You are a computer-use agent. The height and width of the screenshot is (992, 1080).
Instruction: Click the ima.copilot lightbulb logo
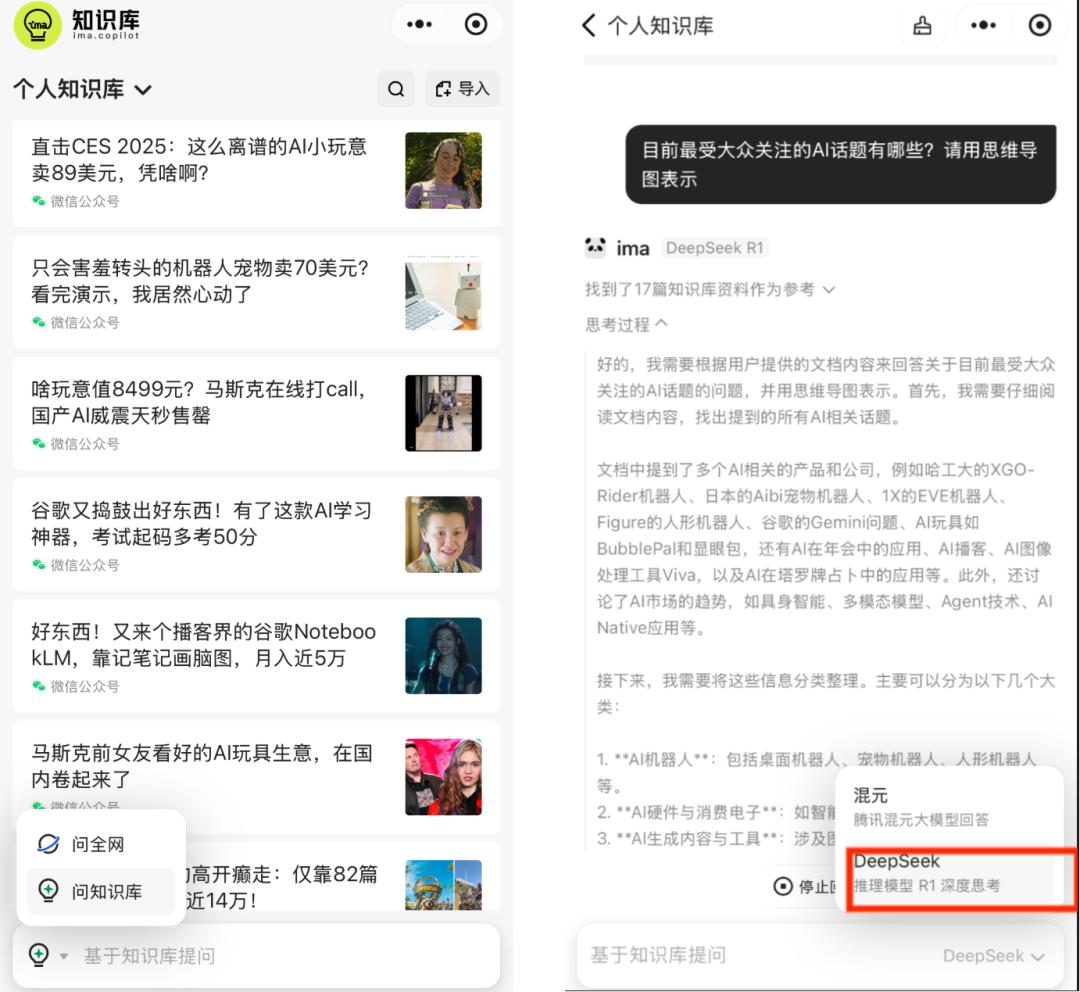click(37, 24)
